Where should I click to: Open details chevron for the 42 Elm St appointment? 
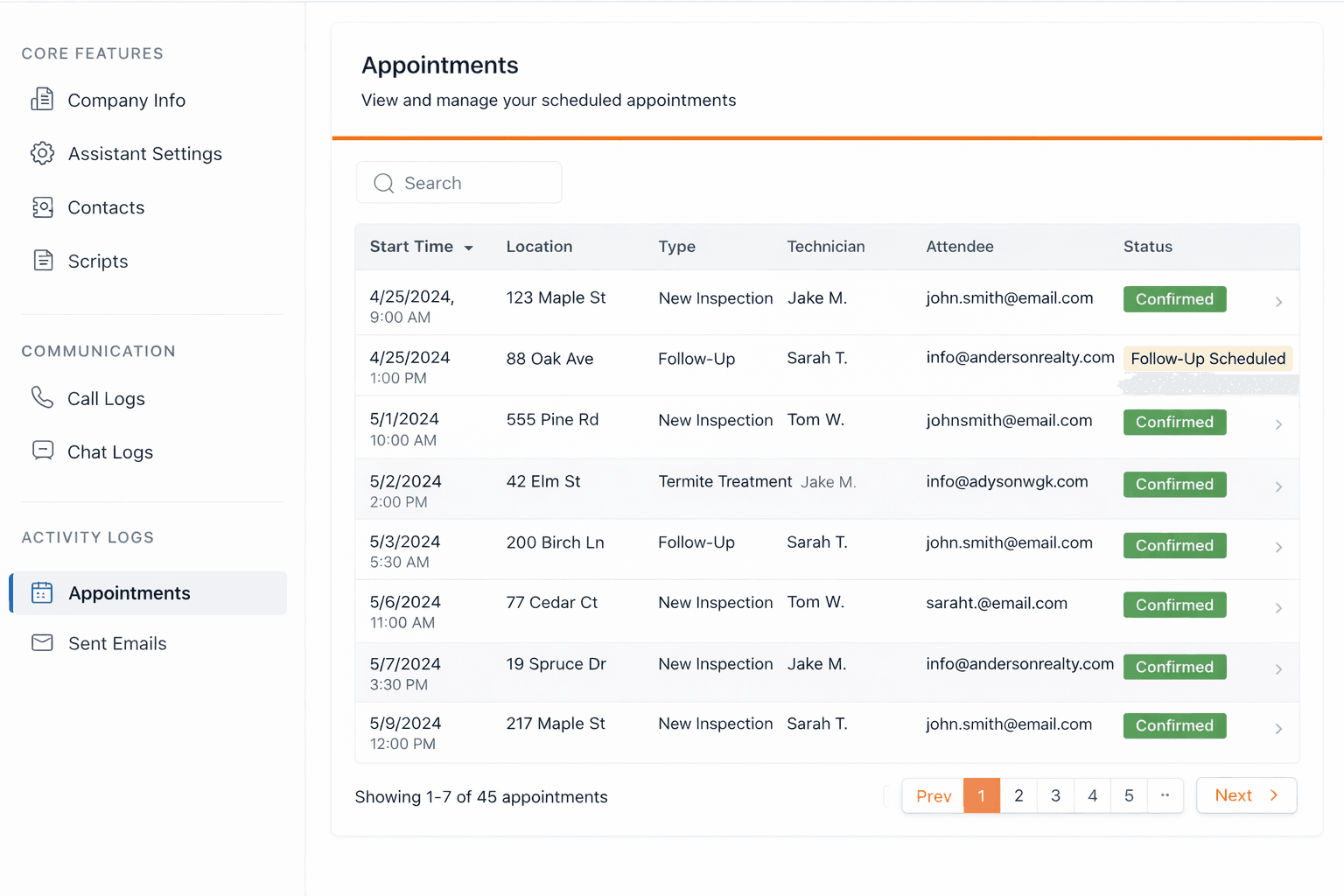(1278, 486)
